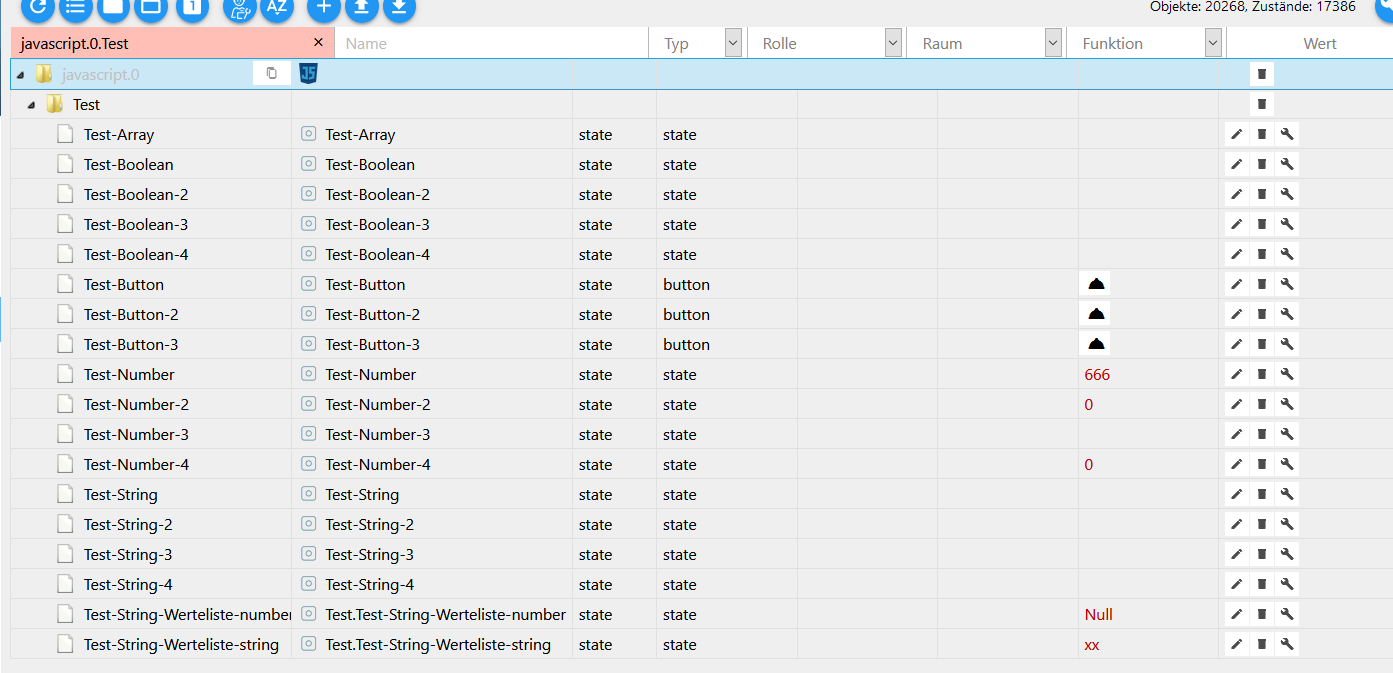
Task: Delete the Test-Number-3 object
Action: pyautogui.click(x=1261, y=434)
